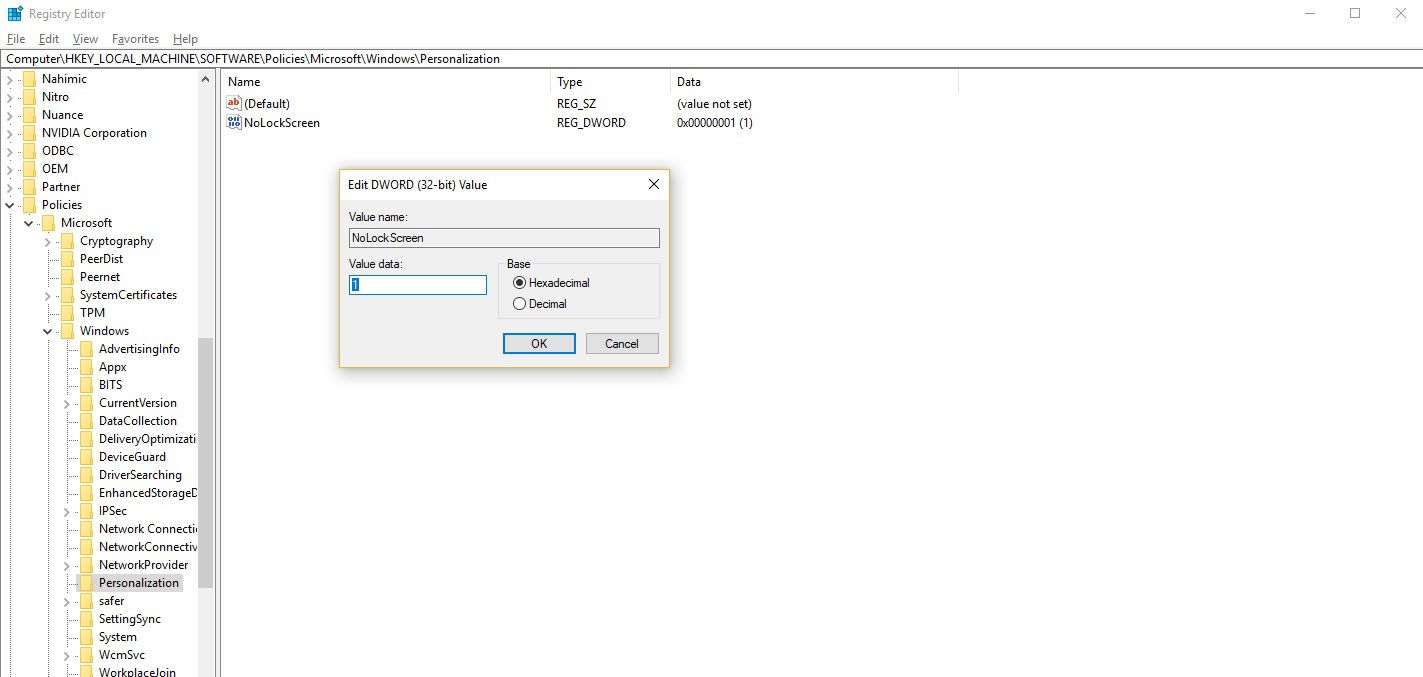
Task: Click the AdvertisingInfo folder icon
Action: pyautogui.click(x=86, y=349)
